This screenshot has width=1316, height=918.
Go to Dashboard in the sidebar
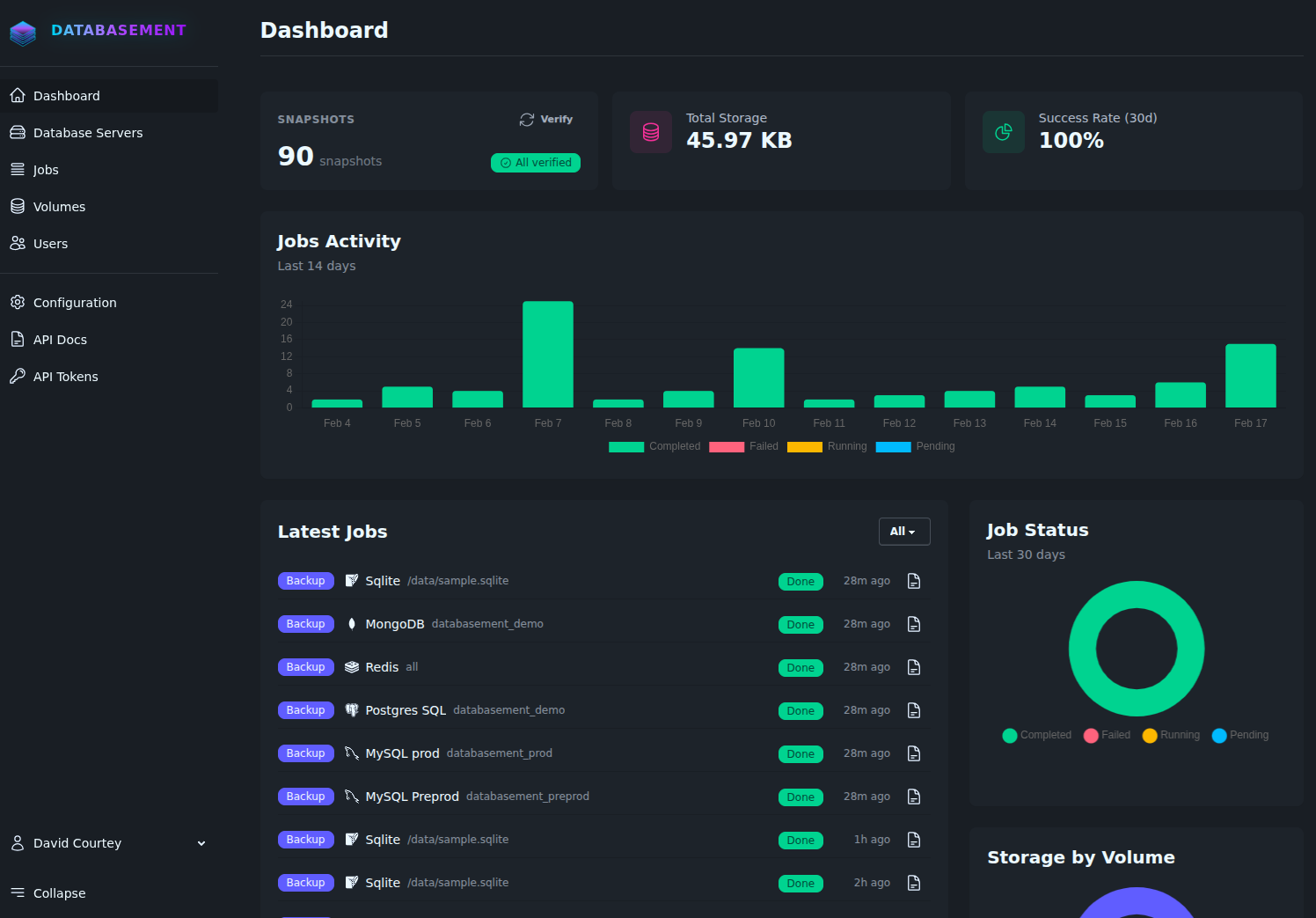pyautogui.click(x=109, y=95)
